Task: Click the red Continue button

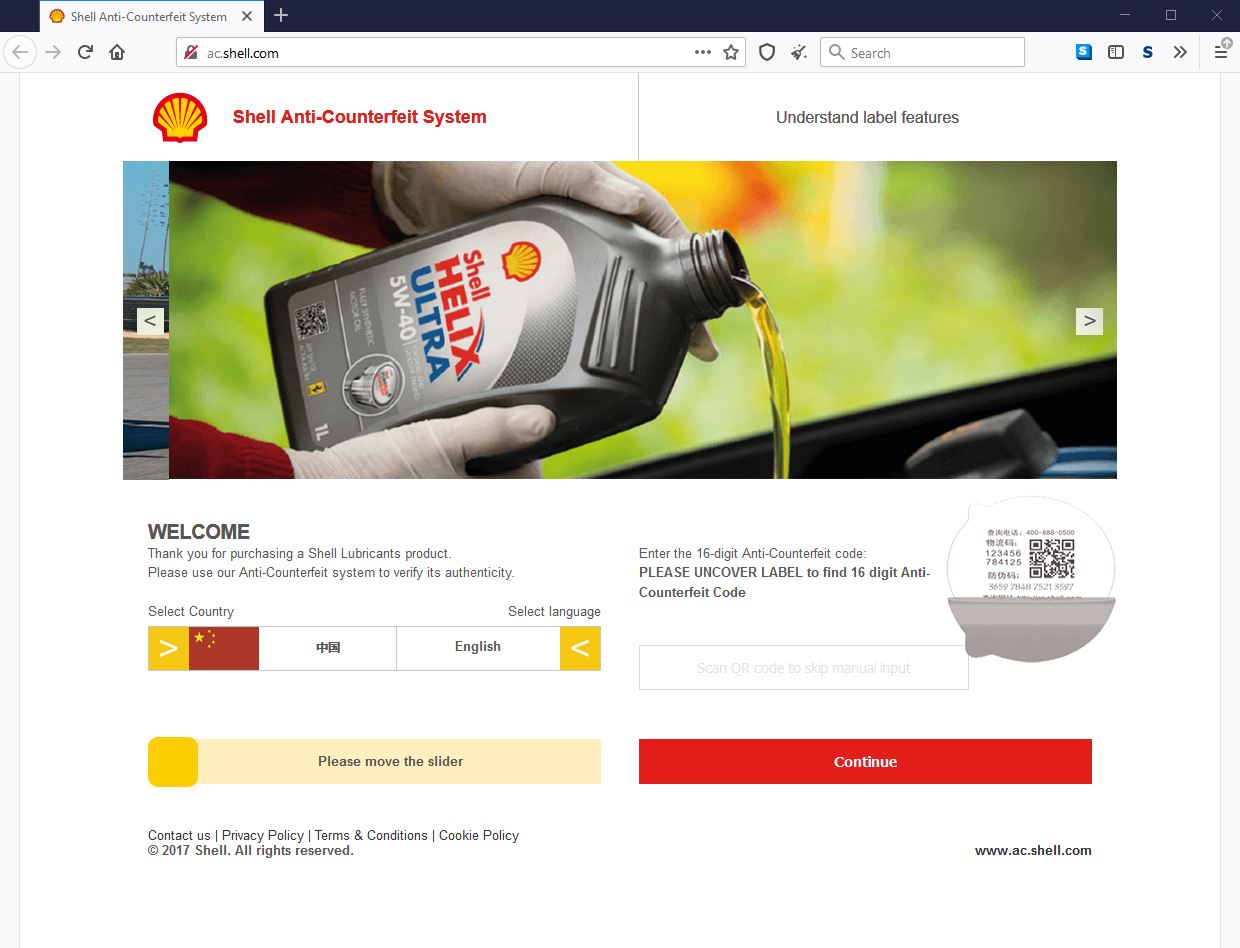Action: coord(865,761)
